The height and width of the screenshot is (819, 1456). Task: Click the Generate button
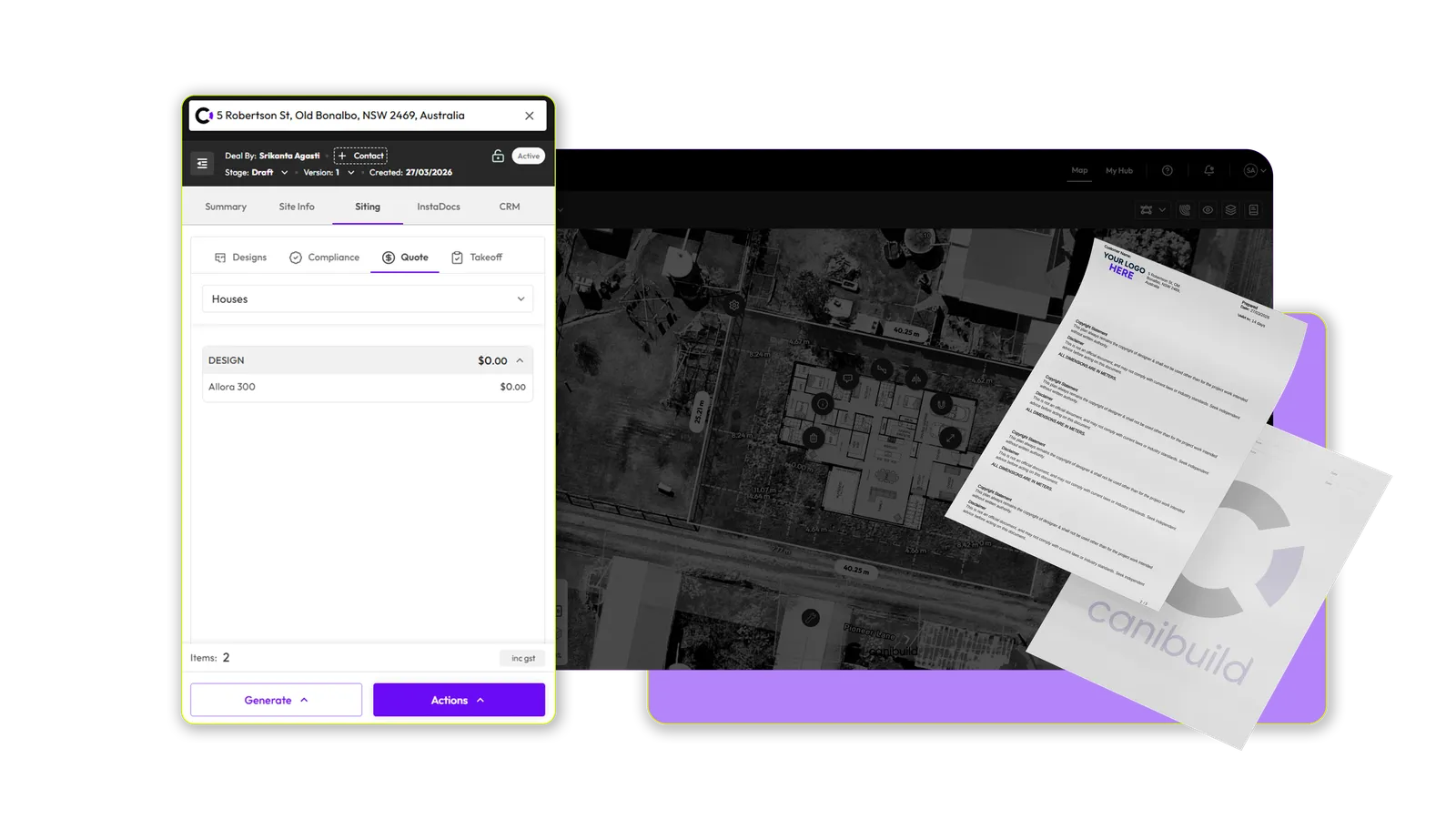(x=276, y=700)
